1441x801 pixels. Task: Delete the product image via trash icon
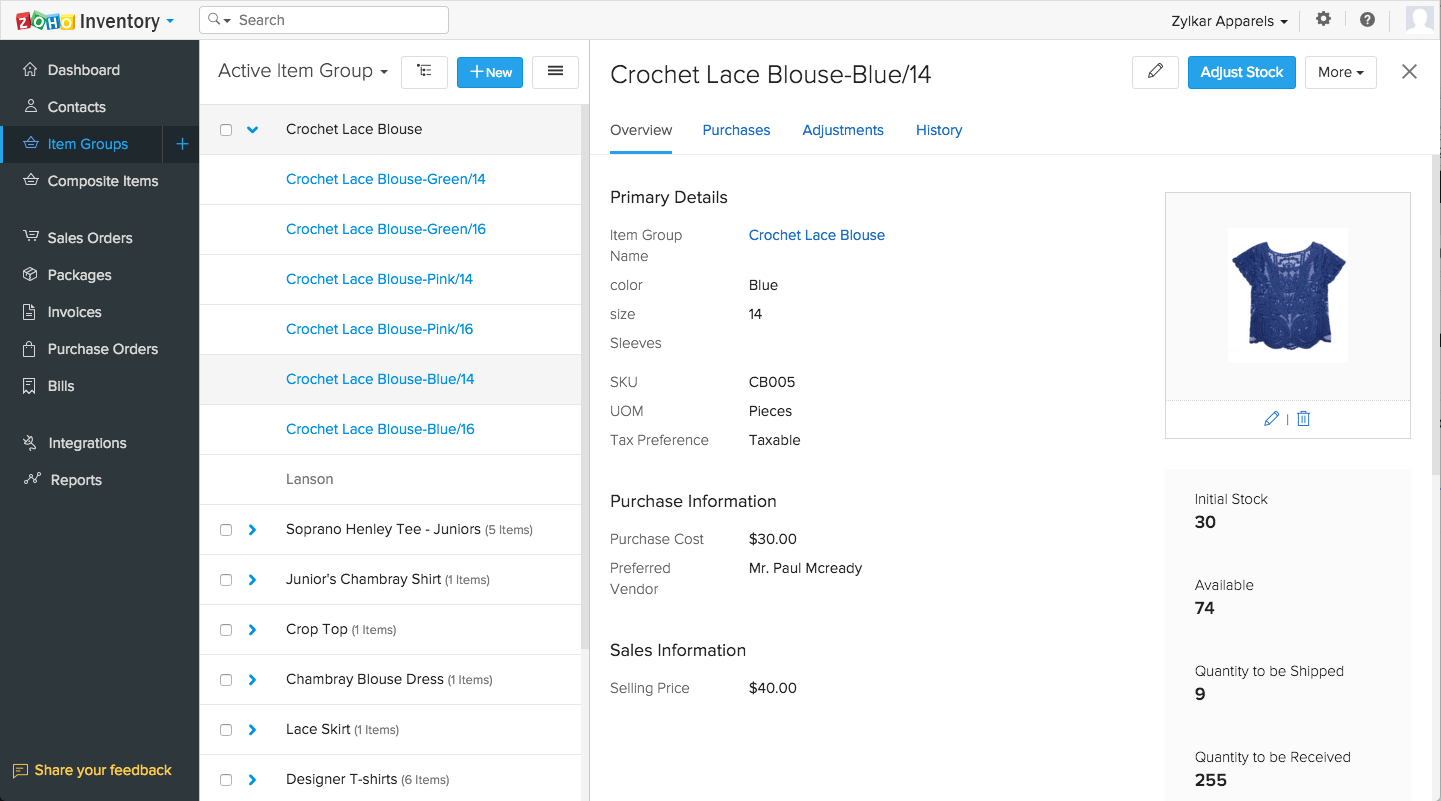point(1303,418)
